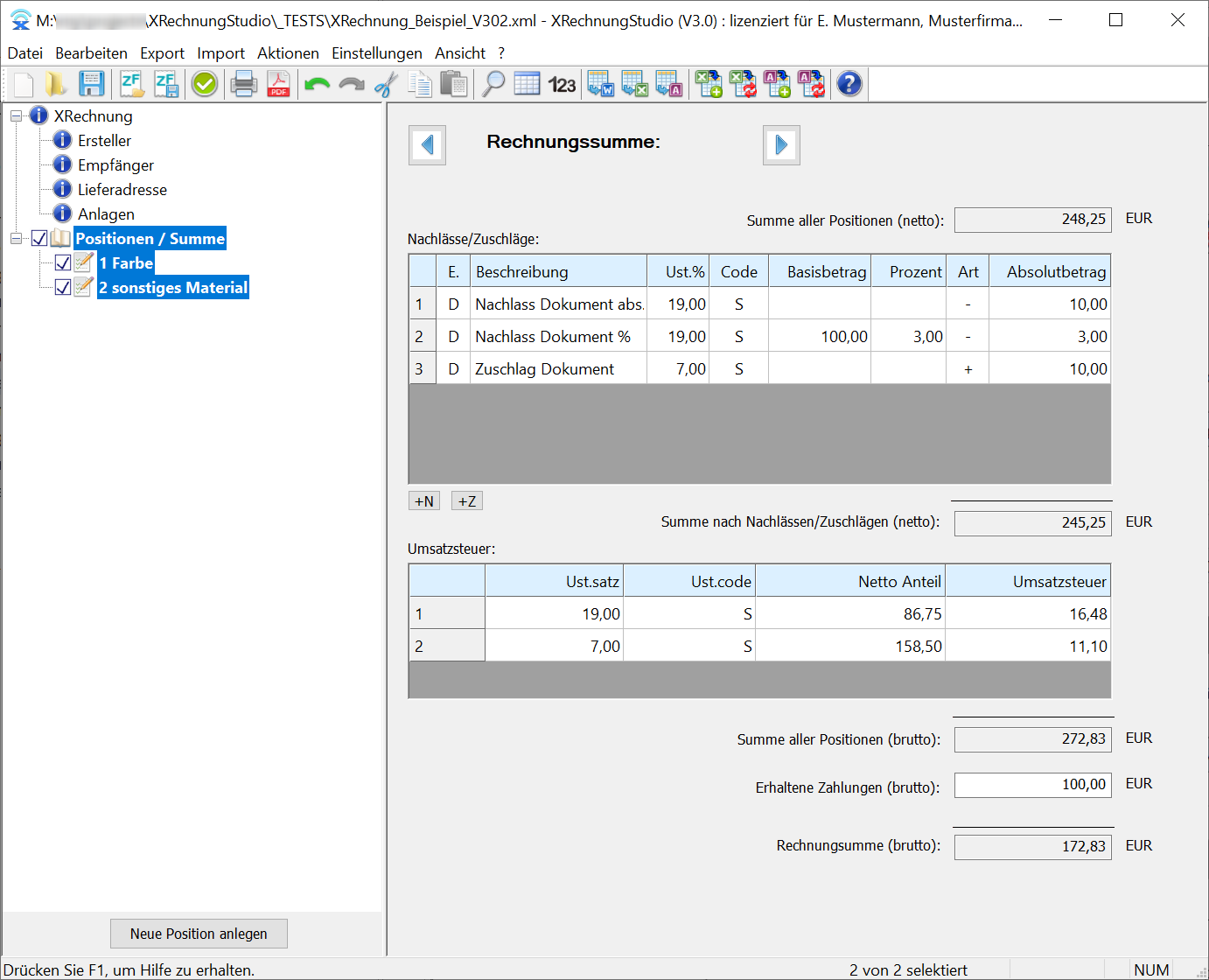The height and width of the screenshot is (980, 1209).
Task: Print using the printer icon
Action: (244, 84)
